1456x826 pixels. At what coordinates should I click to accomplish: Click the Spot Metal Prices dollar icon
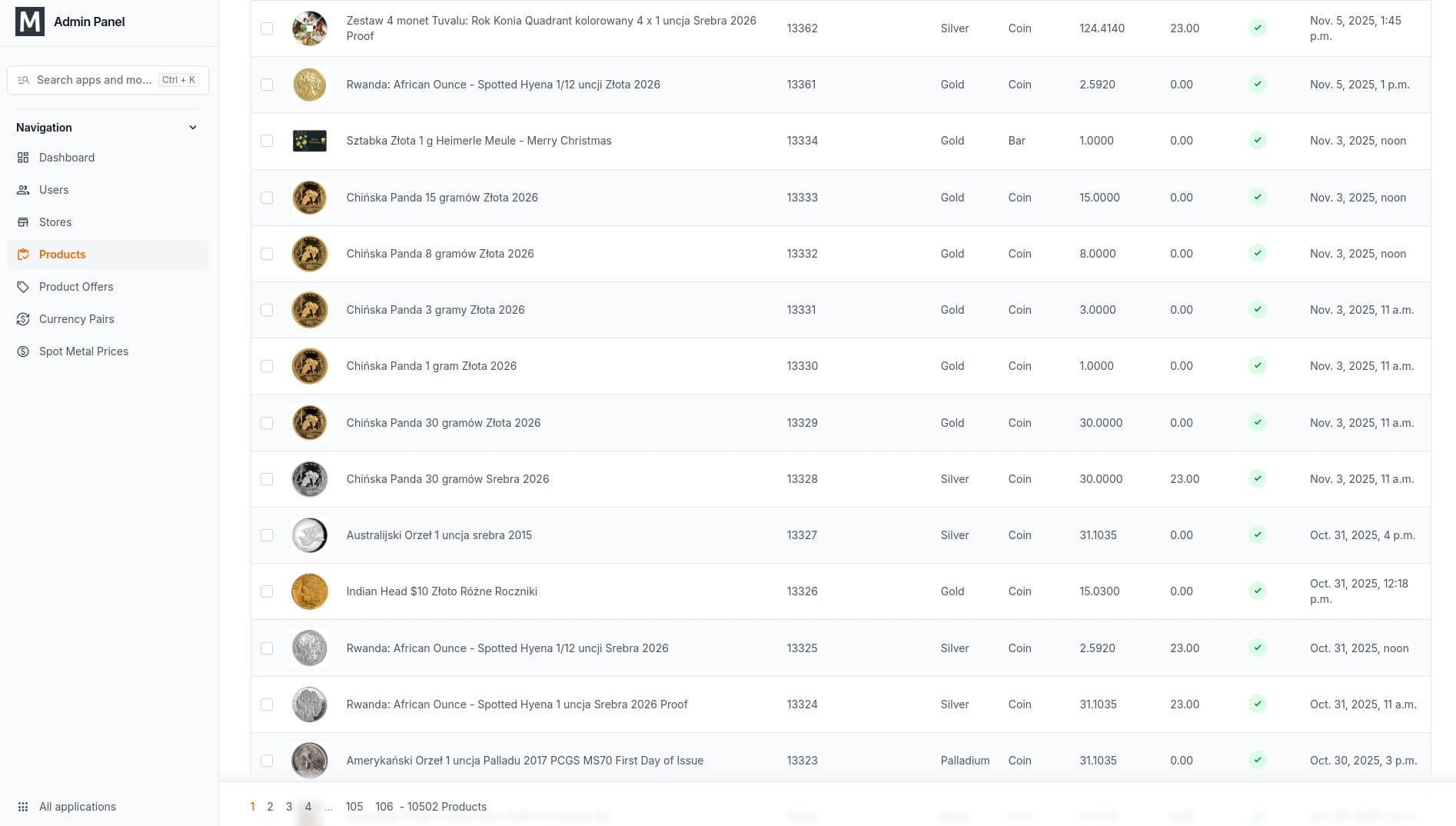(23, 351)
